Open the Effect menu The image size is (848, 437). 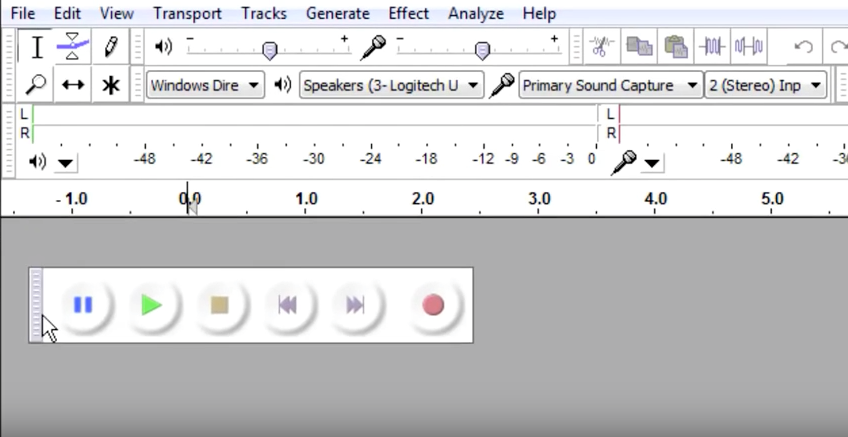pos(408,14)
